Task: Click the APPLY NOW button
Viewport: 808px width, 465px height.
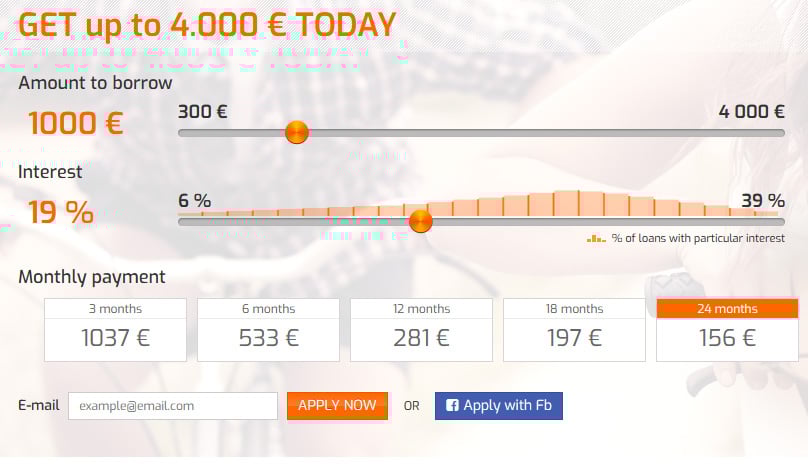Action: click(x=338, y=406)
